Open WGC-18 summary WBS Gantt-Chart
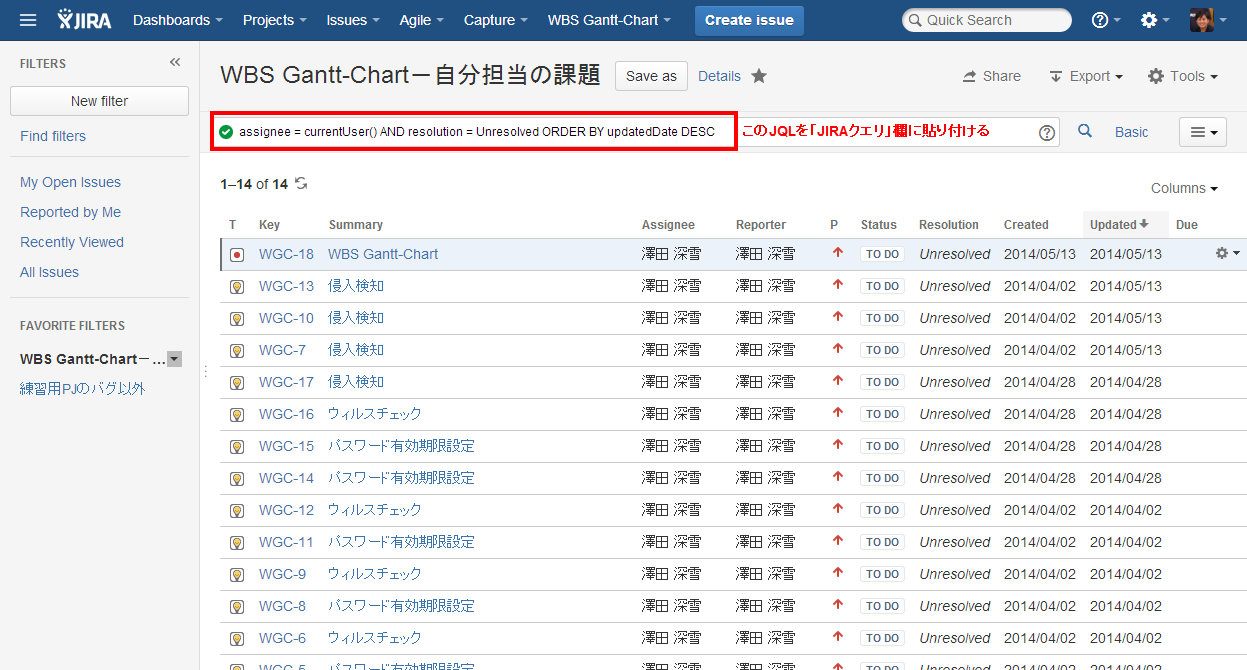The height and width of the screenshot is (670, 1247). pos(383,254)
